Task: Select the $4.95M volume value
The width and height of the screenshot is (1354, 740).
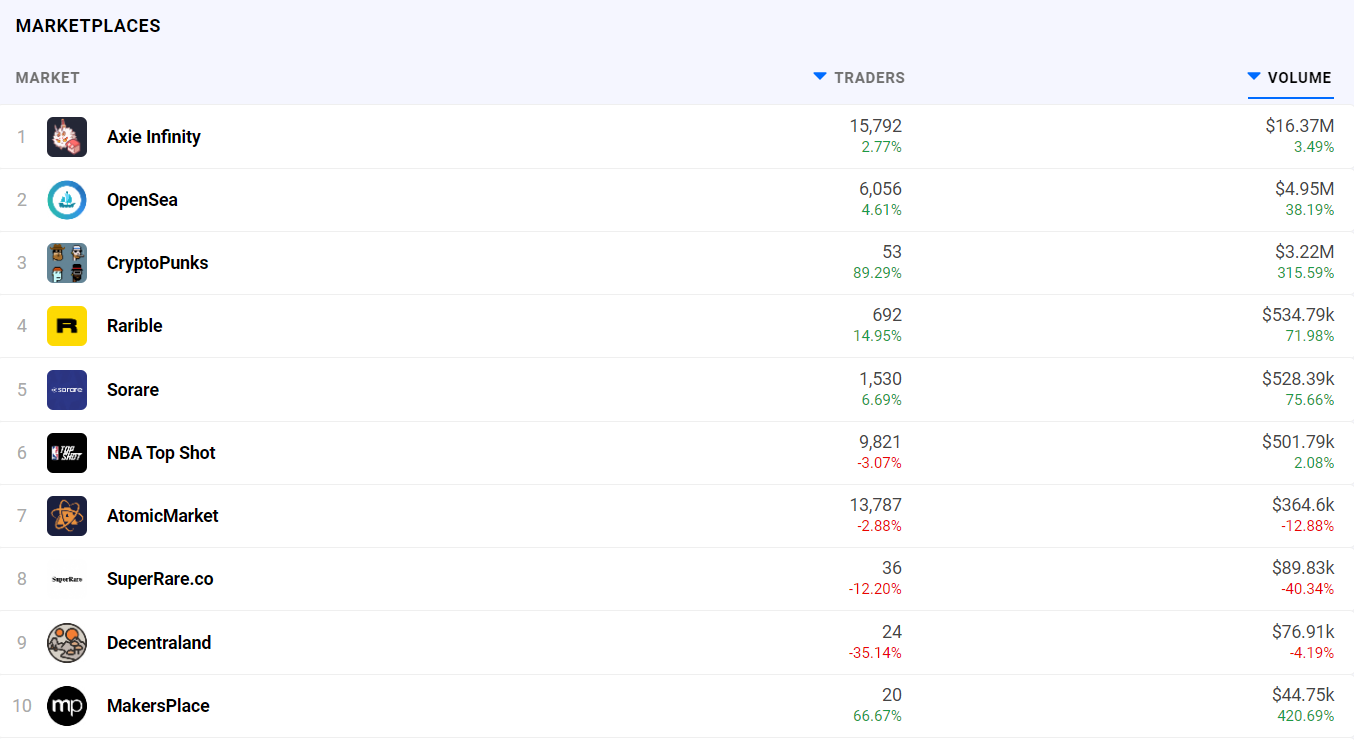Action: tap(1304, 189)
